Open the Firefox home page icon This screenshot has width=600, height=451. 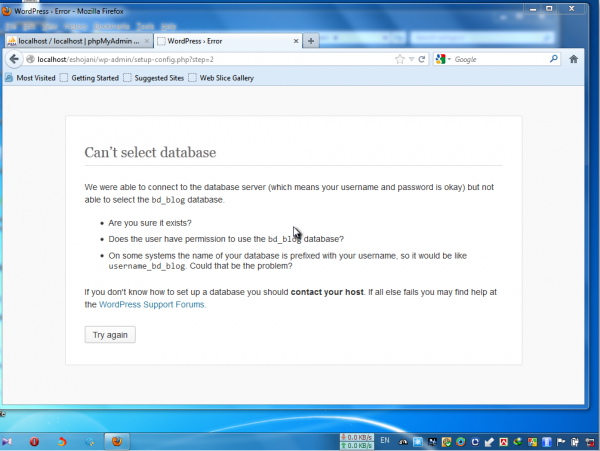[573, 59]
